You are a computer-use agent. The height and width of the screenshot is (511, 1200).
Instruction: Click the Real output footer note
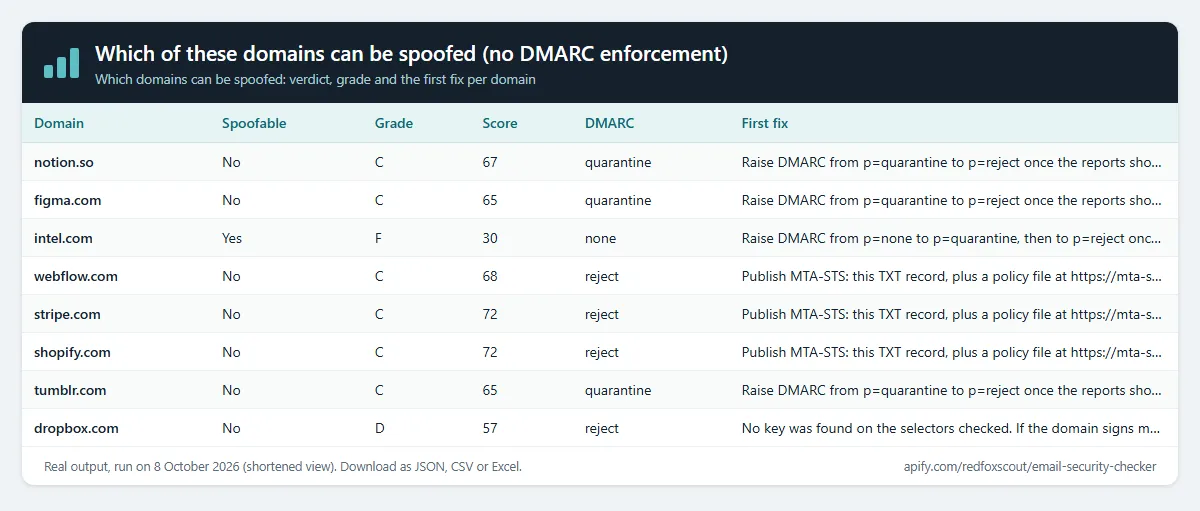point(283,466)
